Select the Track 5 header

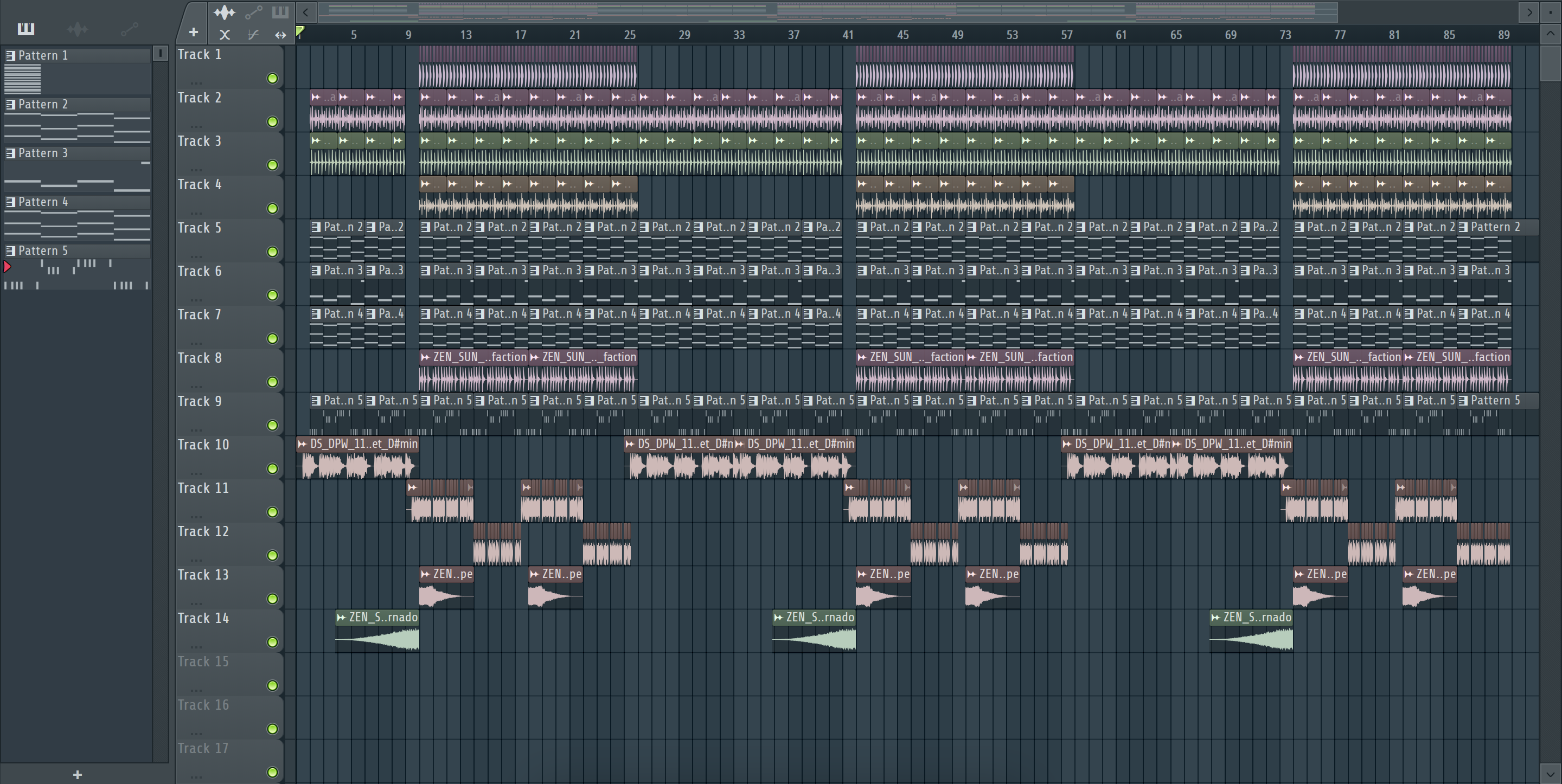click(x=229, y=241)
